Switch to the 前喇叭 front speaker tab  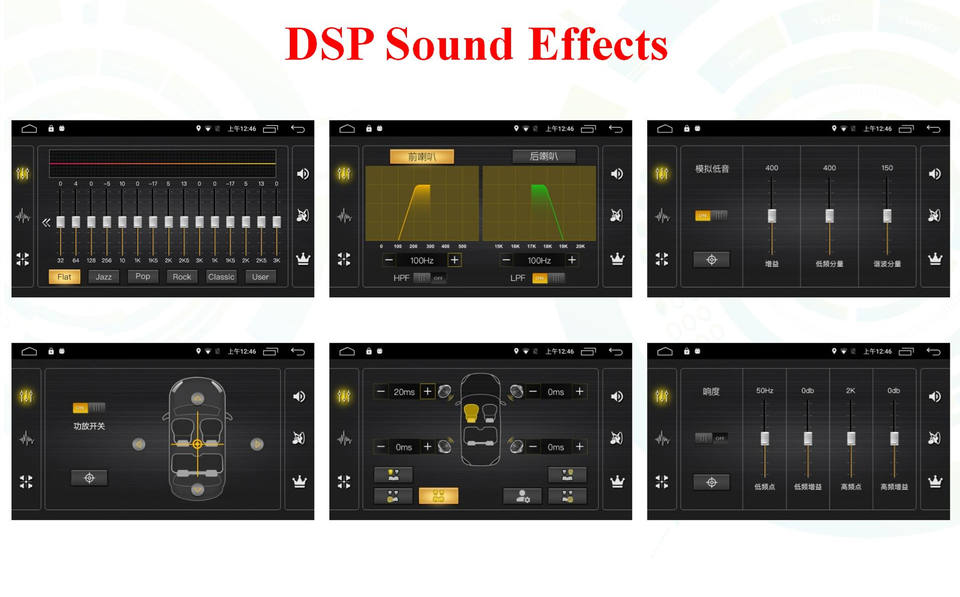(422, 157)
